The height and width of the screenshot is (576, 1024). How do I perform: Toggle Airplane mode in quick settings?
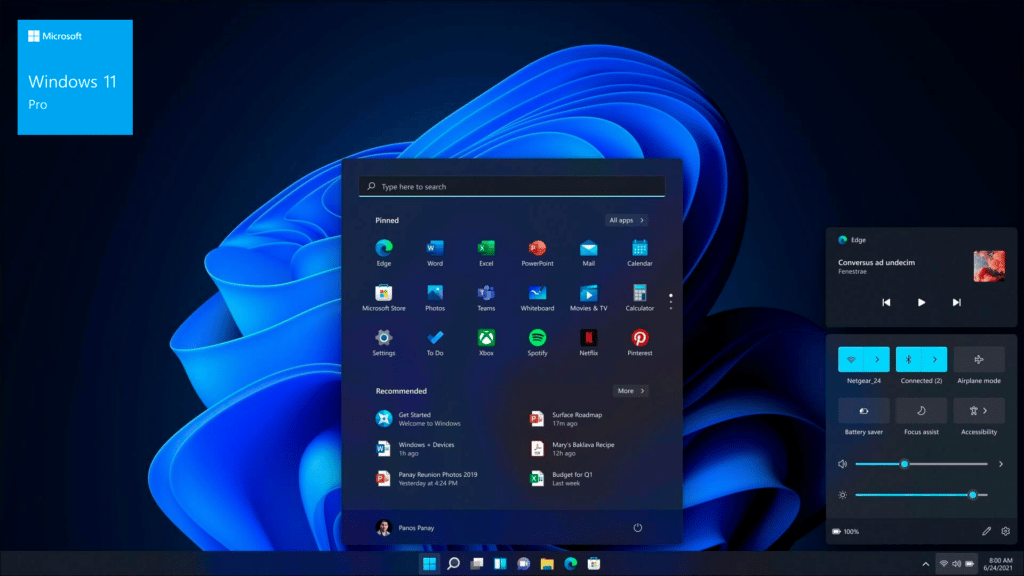point(979,359)
